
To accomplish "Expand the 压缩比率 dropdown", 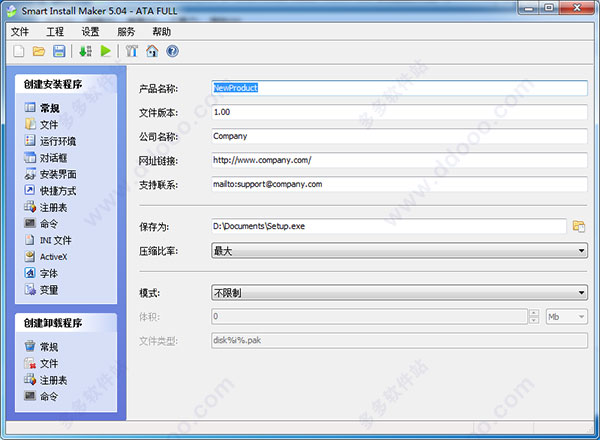I will pos(399,251).
